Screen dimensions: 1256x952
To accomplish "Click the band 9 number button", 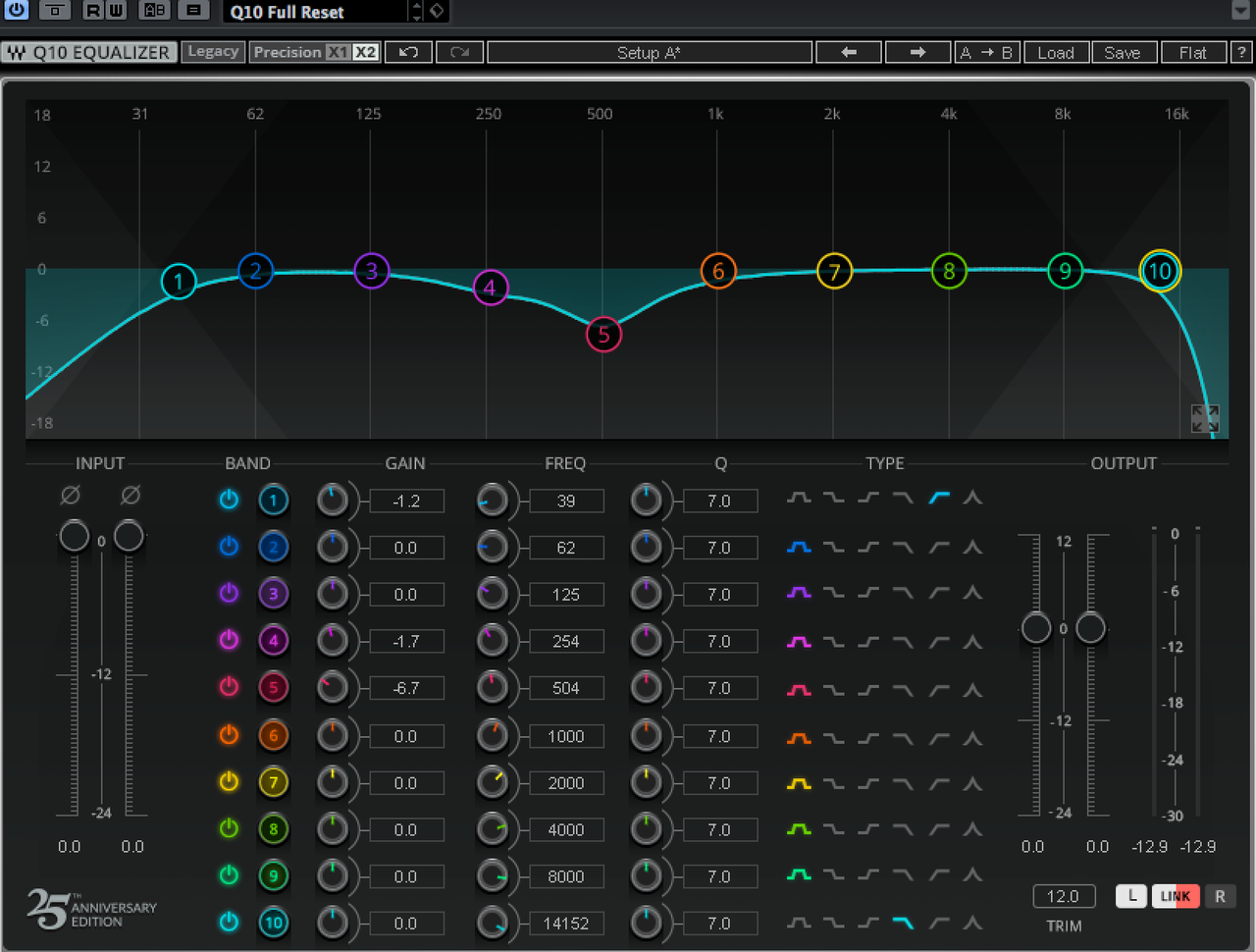I will coord(274,875).
